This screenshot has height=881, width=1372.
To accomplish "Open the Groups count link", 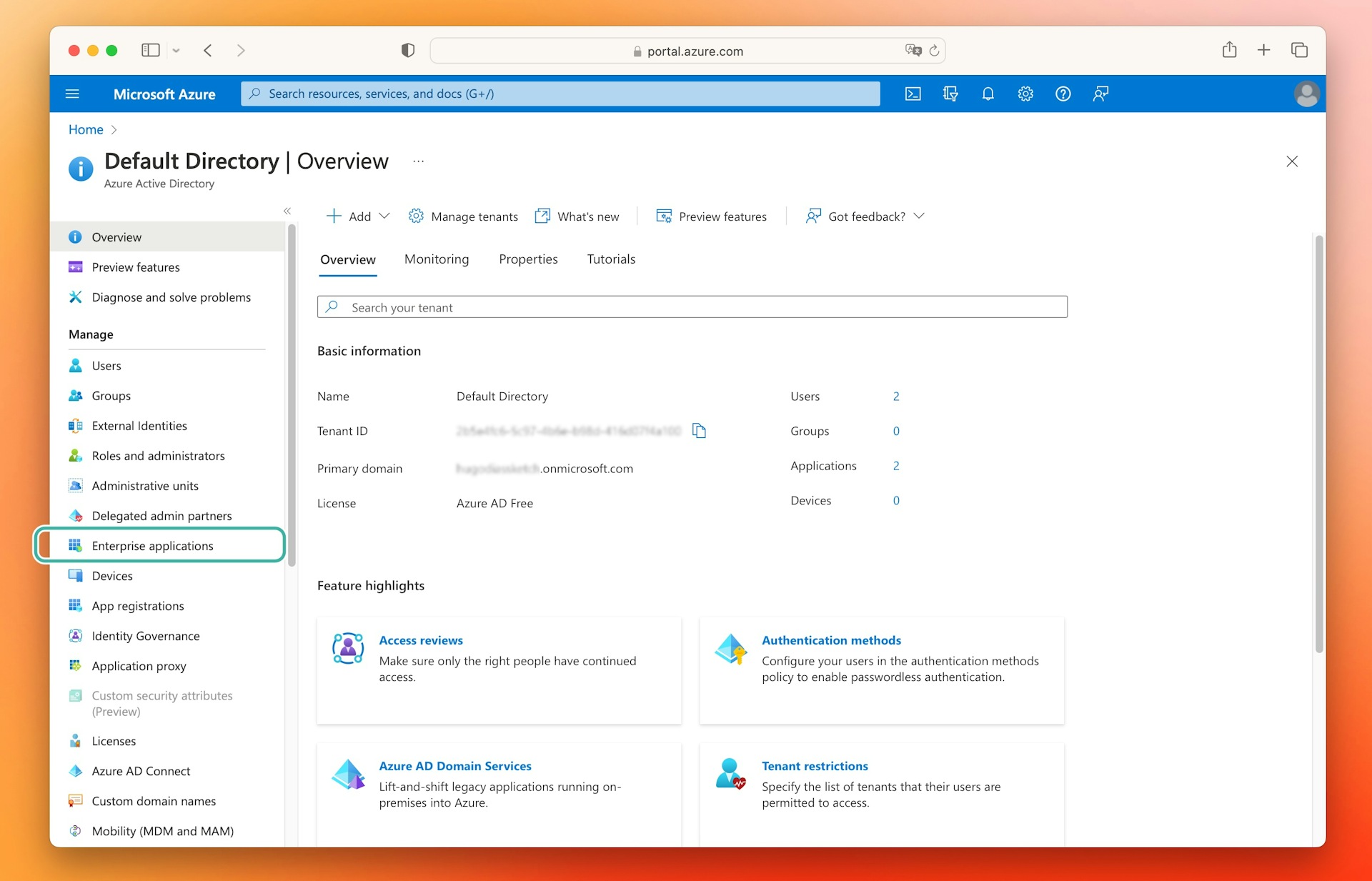I will coord(896,432).
